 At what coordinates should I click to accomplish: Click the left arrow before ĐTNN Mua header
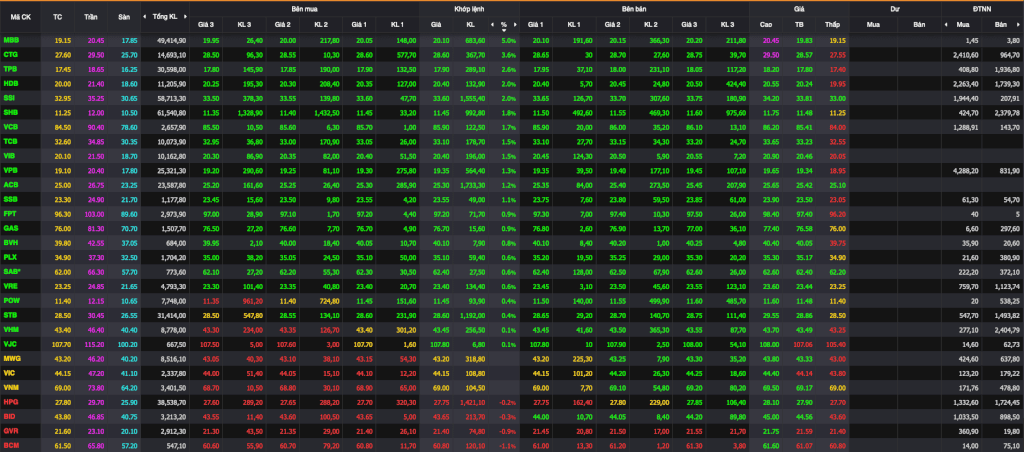(946, 24)
